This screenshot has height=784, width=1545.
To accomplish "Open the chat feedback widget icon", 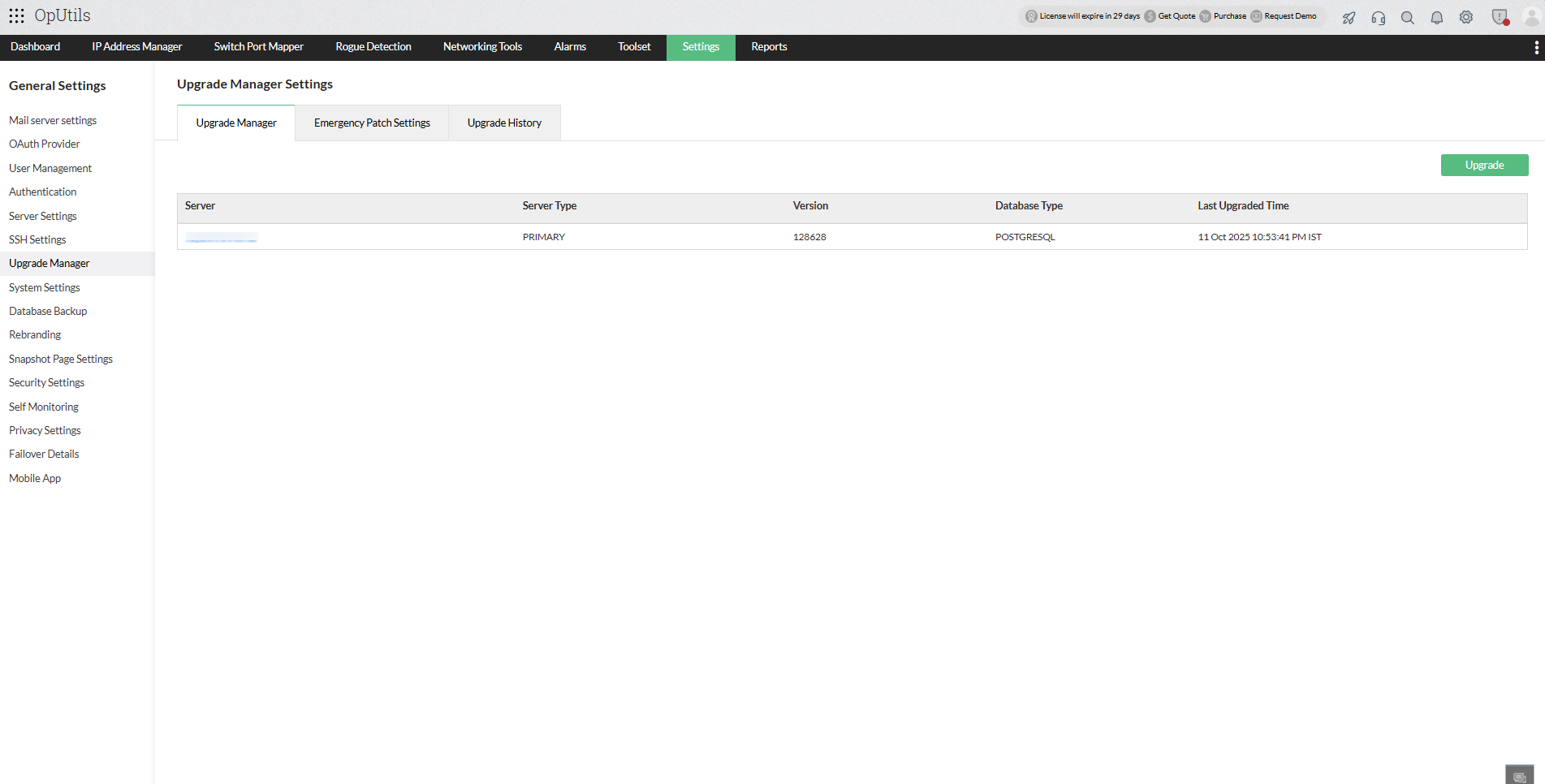I will 1520,776.
